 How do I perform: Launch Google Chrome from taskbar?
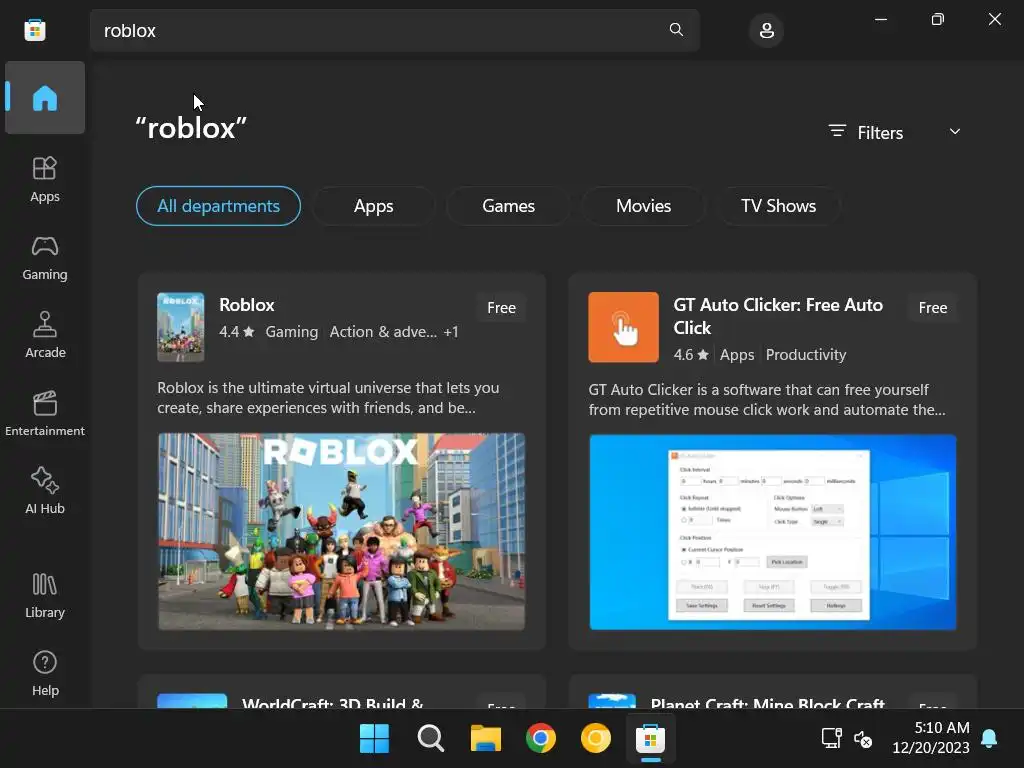pyautogui.click(x=541, y=739)
